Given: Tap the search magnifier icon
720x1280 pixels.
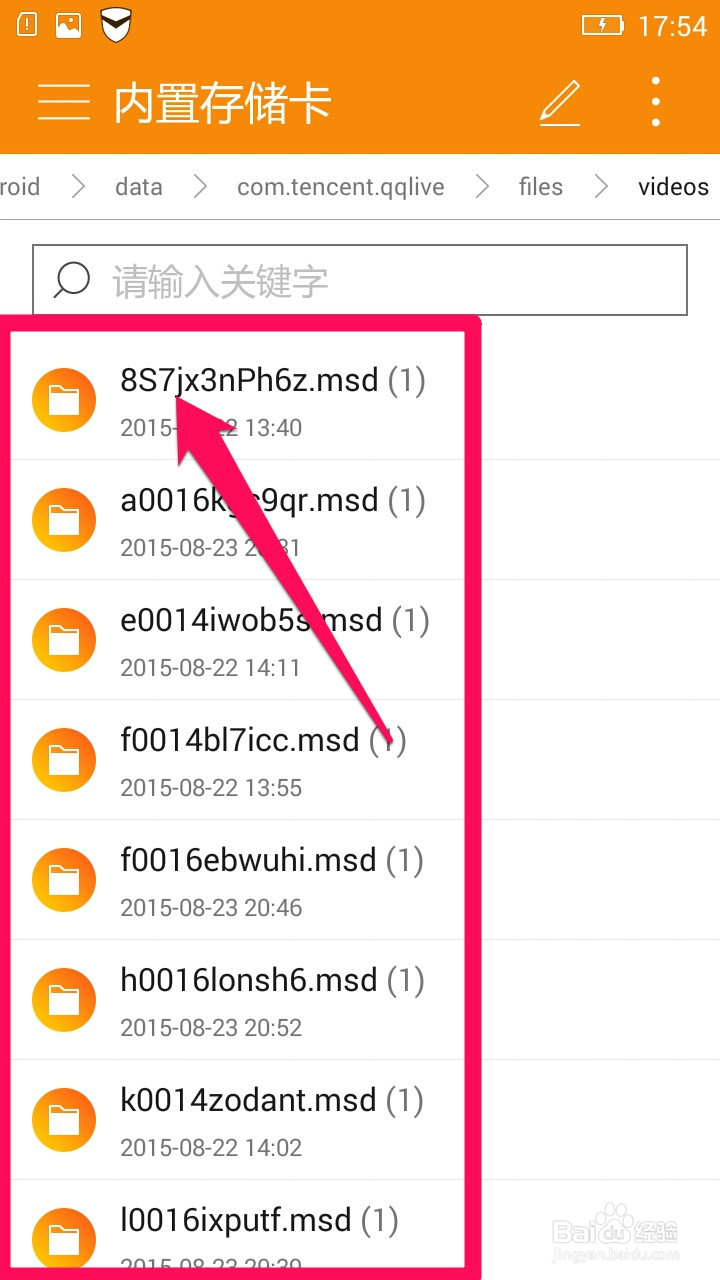Looking at the screenshot, I should pyautogui.click(x=72, y=281).
